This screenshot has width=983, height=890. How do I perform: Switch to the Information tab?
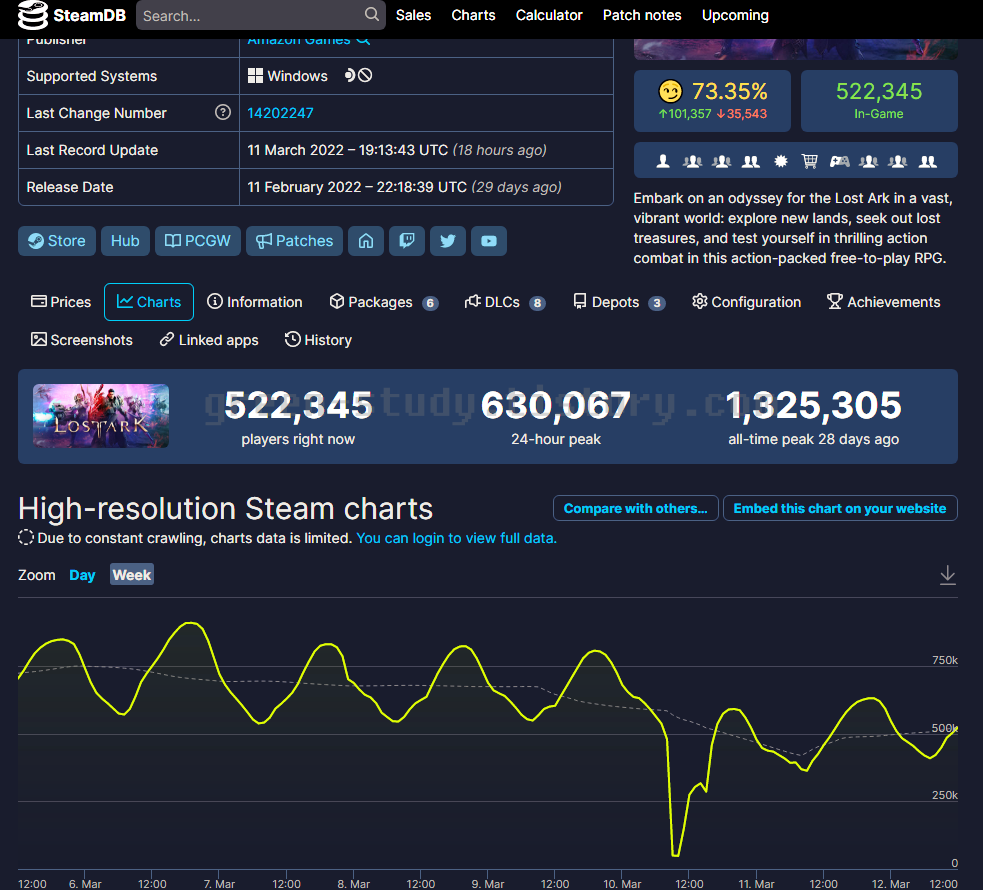coord(255,302)
